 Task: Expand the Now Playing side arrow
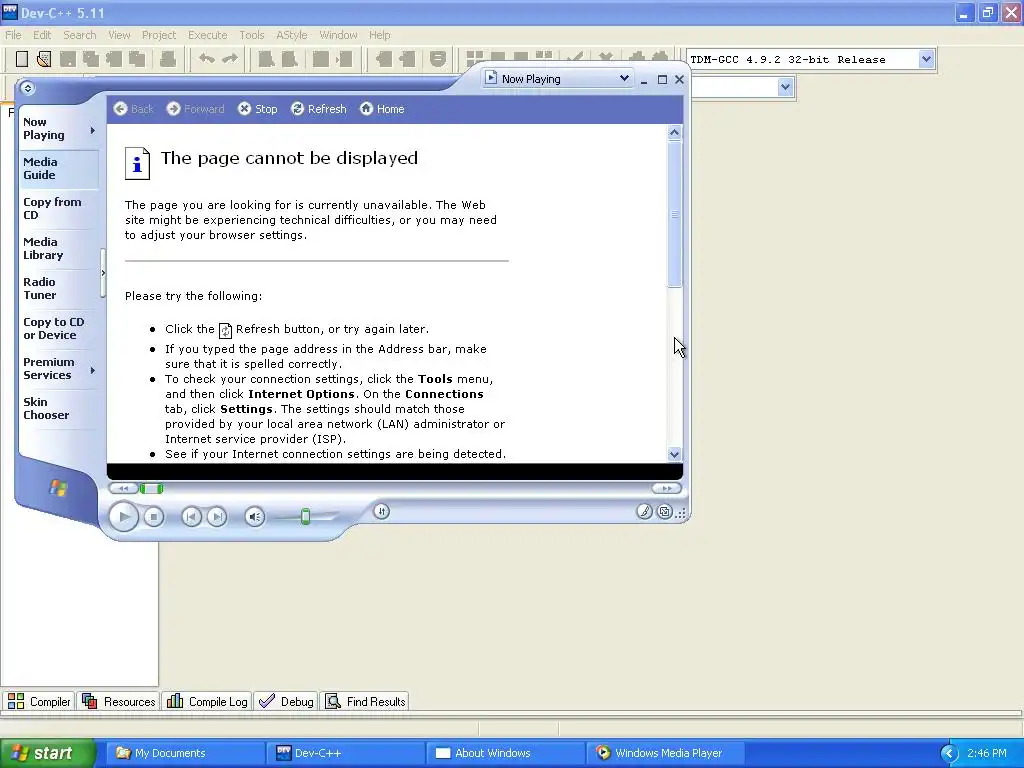coord(93,131)
